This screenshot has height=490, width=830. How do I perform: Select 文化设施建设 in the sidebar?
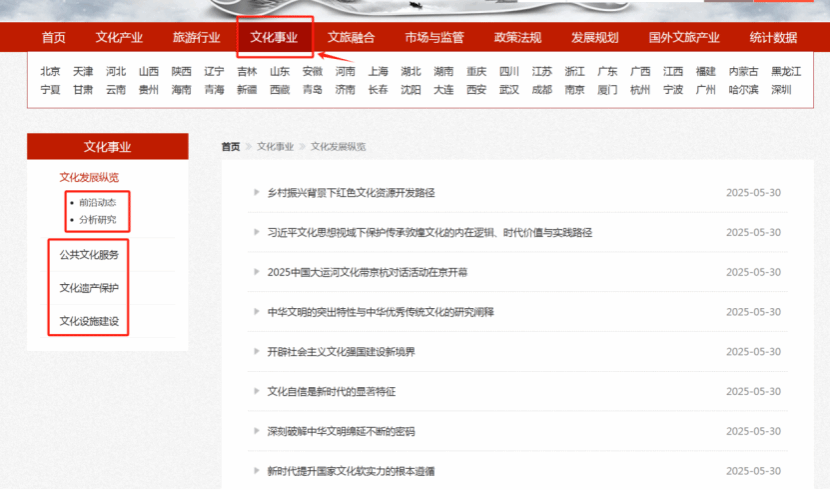pos(89,321)
